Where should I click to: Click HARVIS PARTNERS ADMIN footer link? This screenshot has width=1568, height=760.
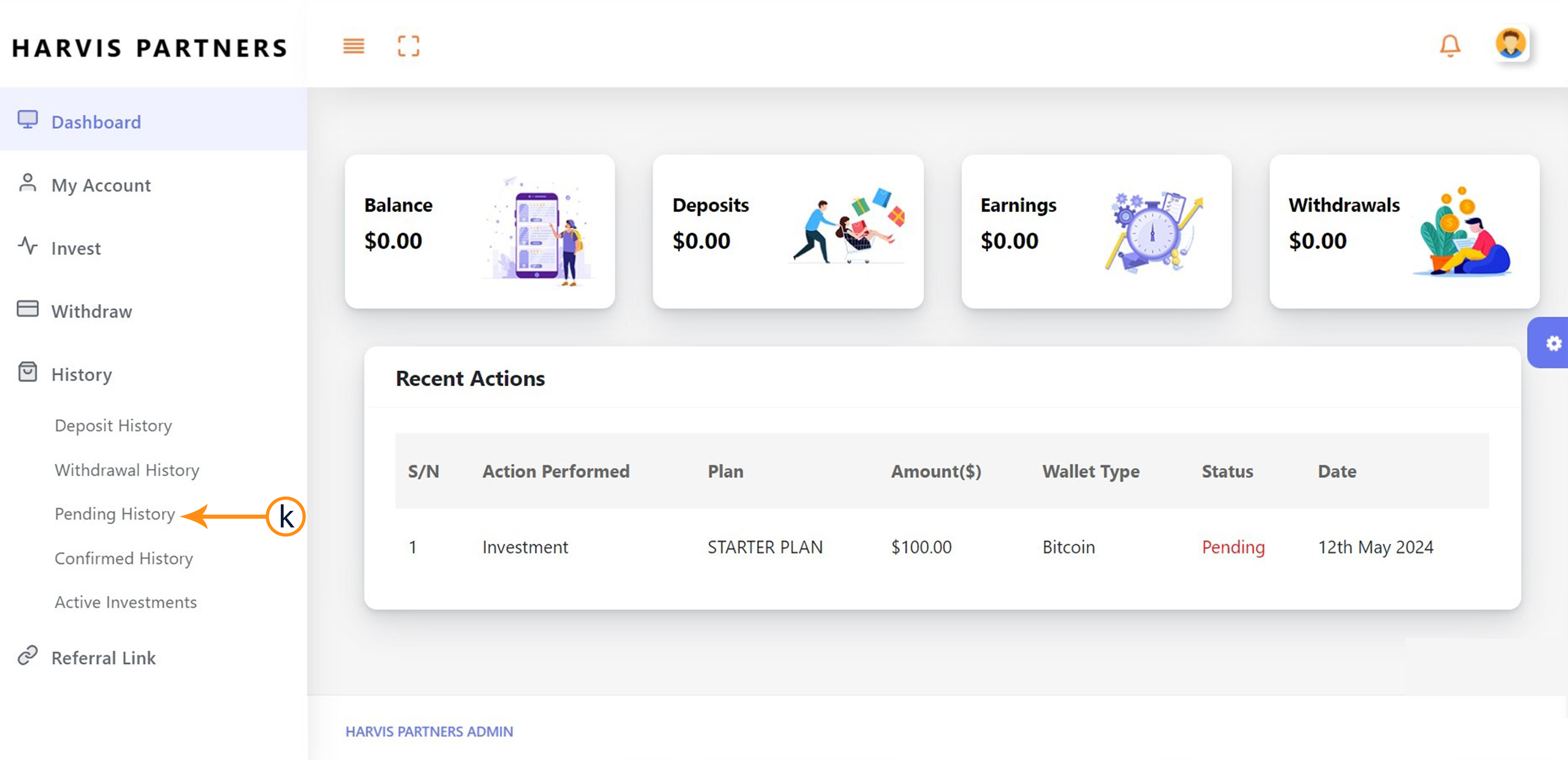[x=429, y=731]
